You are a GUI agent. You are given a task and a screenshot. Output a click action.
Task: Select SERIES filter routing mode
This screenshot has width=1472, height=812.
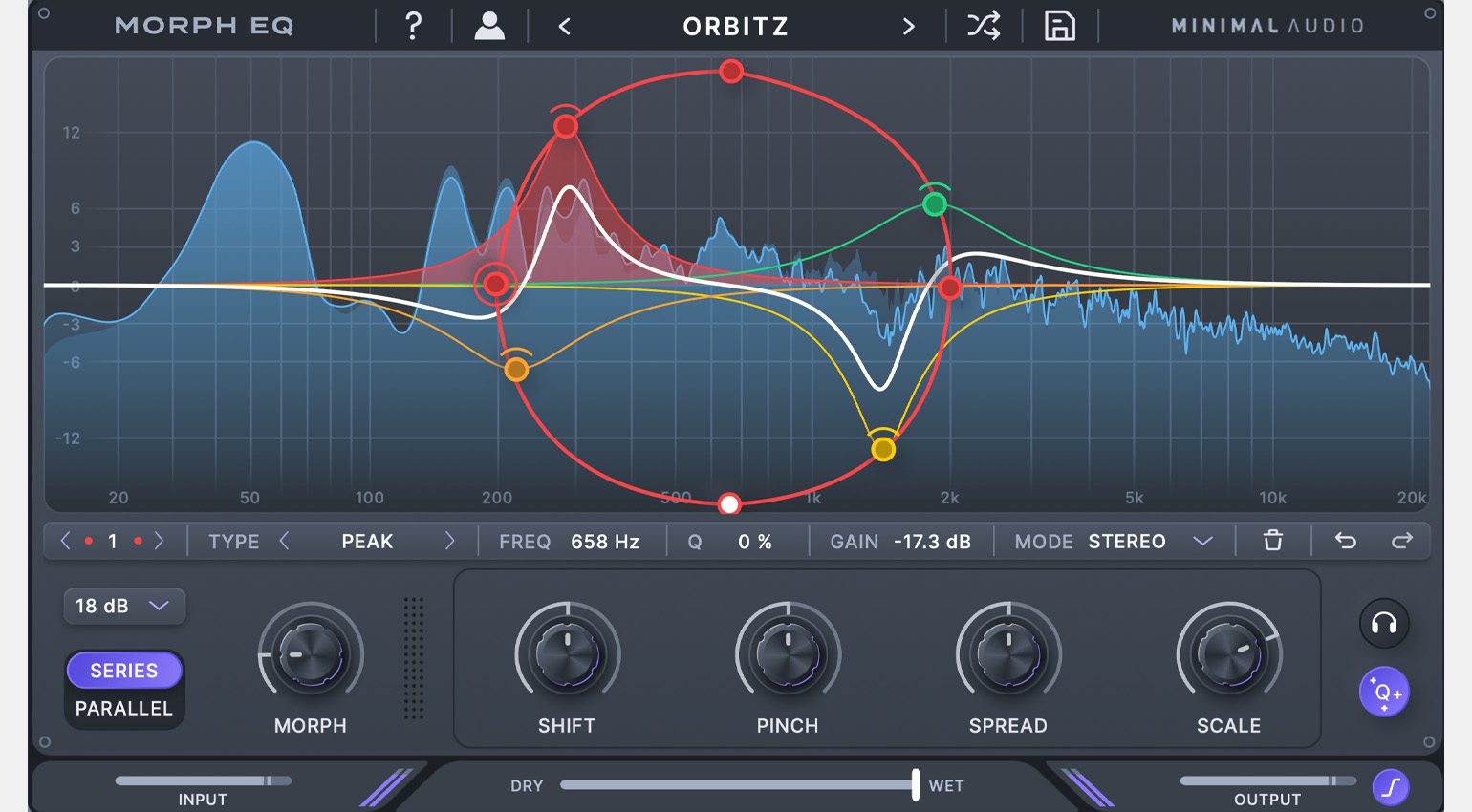(x=124, y=671)
